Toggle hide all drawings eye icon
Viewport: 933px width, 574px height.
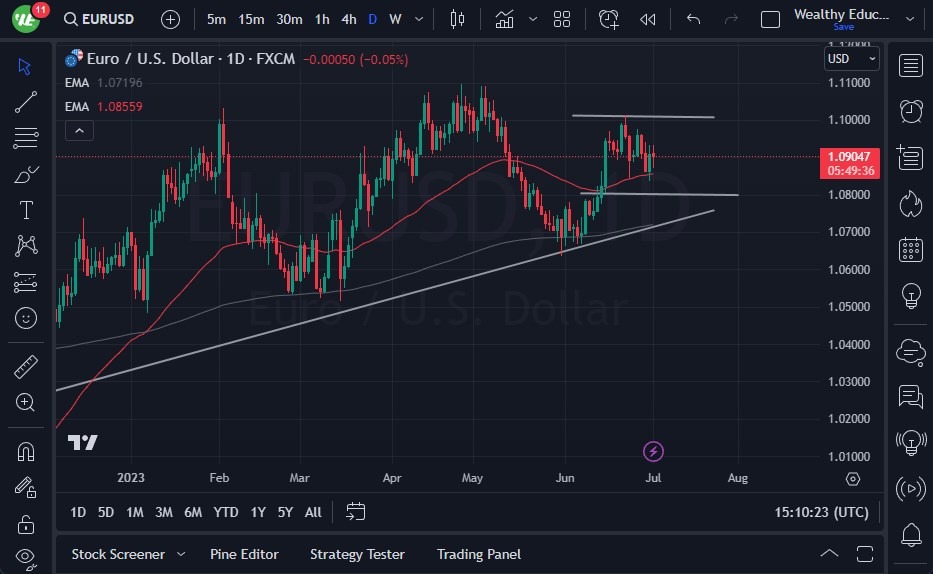[x=26, y=557]
